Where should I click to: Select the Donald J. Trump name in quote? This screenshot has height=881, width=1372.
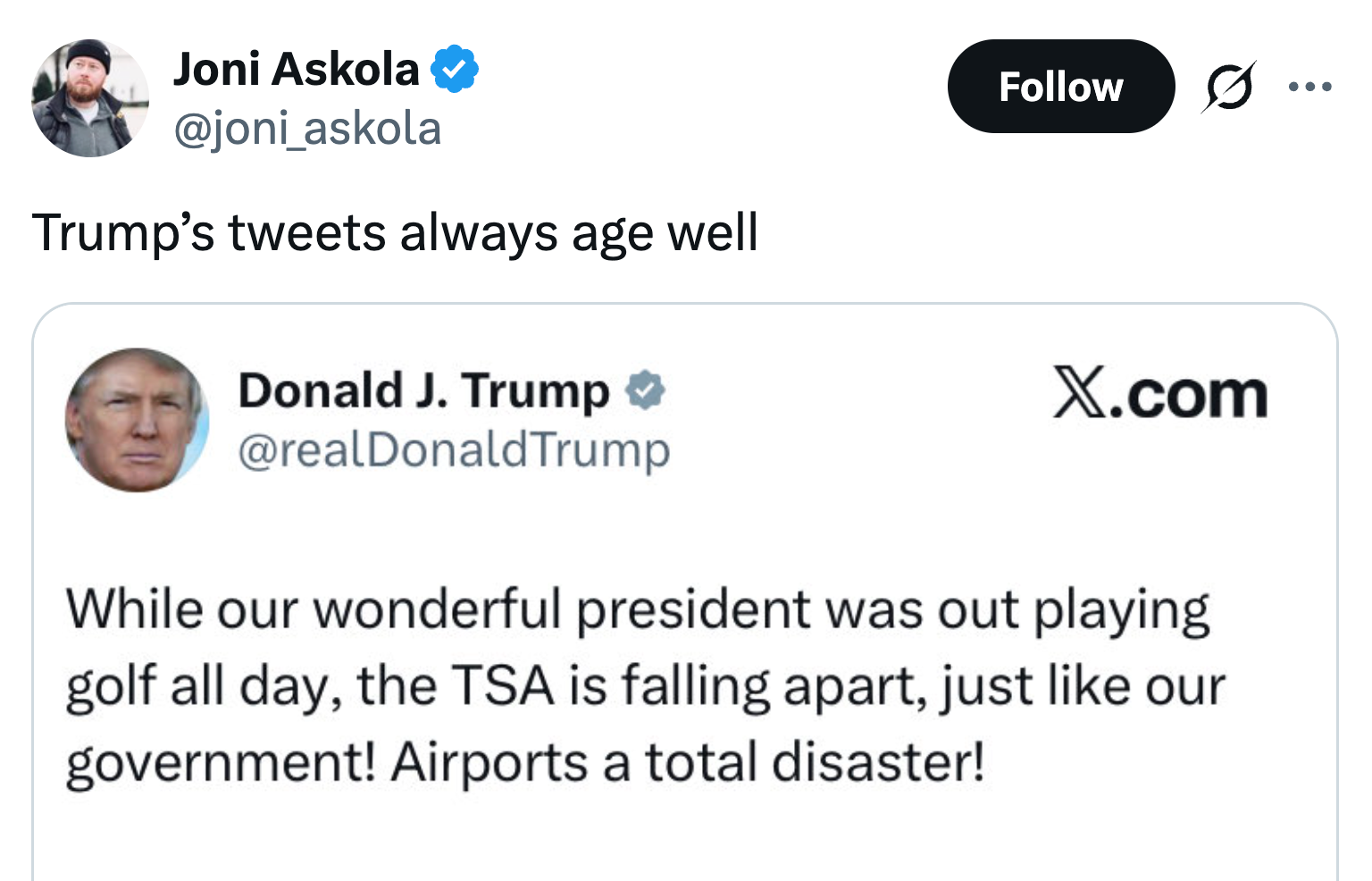tap(423, 391)
